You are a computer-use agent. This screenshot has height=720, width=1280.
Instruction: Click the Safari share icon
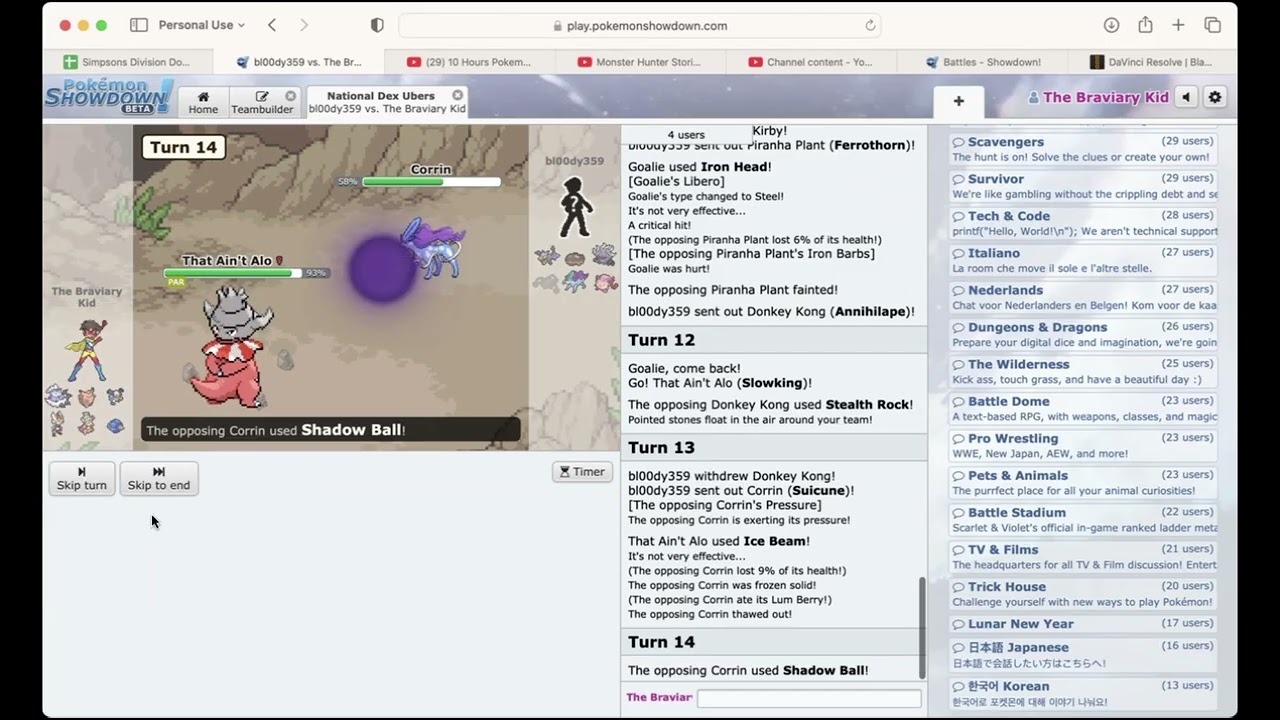pos(1145,25)
